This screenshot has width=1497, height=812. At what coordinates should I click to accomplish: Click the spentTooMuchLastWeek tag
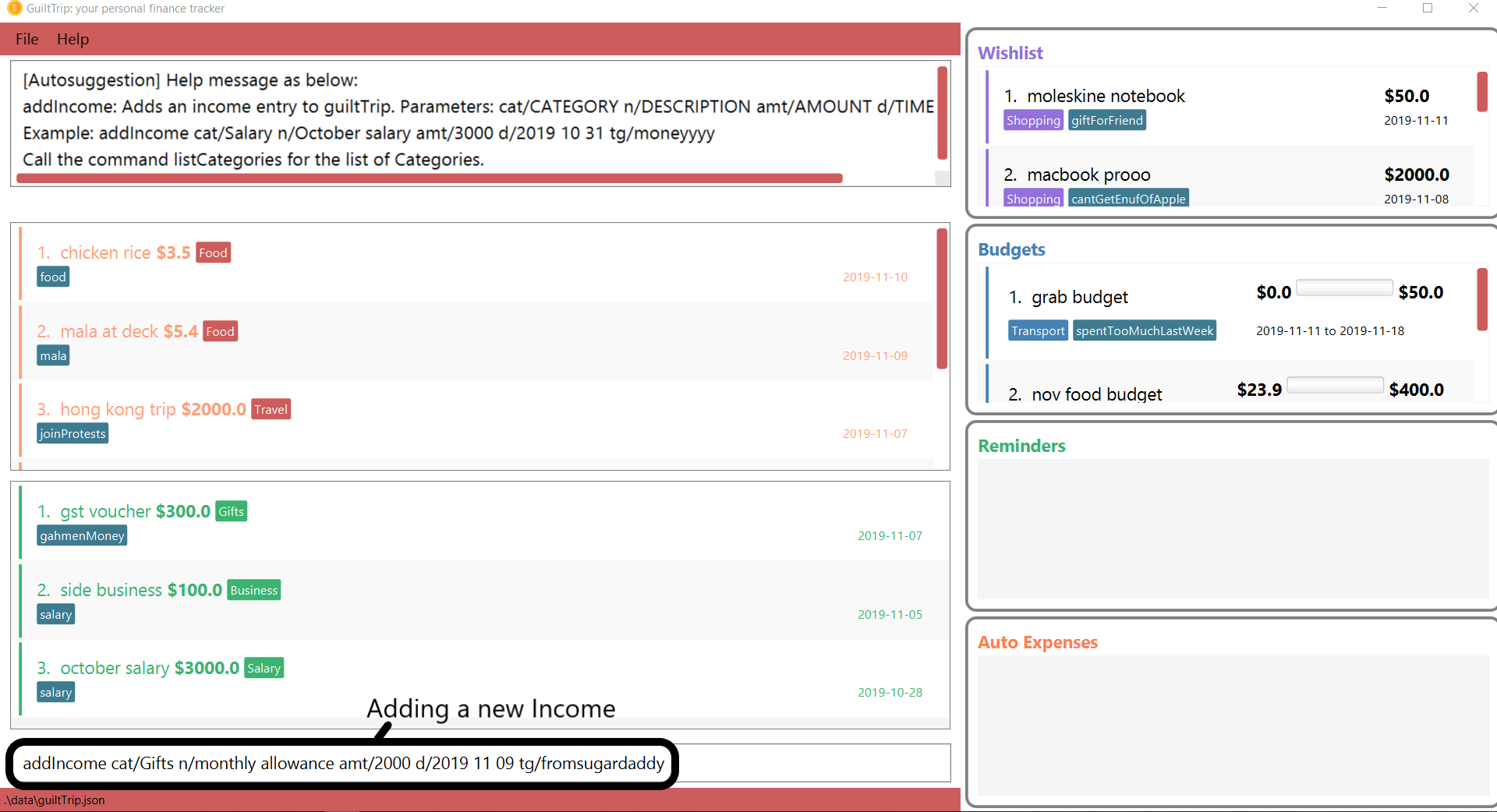coord(1145,330)
